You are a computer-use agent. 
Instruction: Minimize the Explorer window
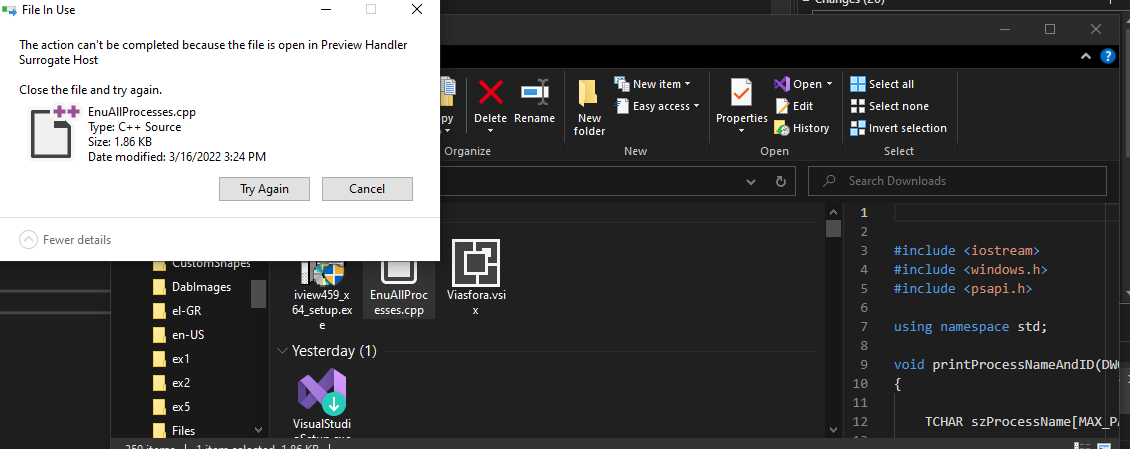[x=1004, y=29]
